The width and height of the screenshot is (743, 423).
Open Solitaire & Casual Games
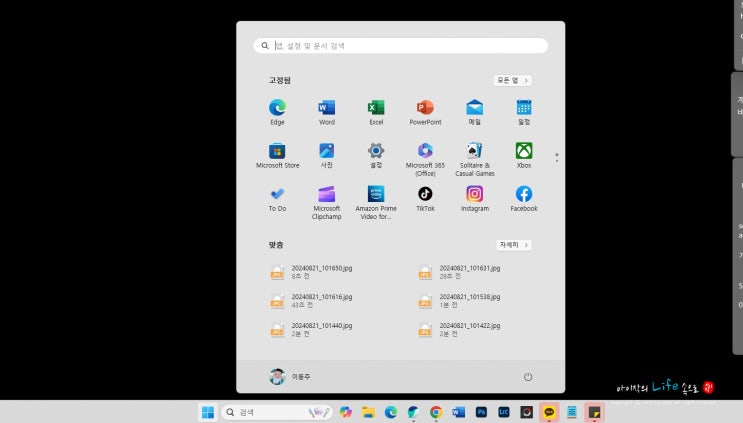coord(474,159)
